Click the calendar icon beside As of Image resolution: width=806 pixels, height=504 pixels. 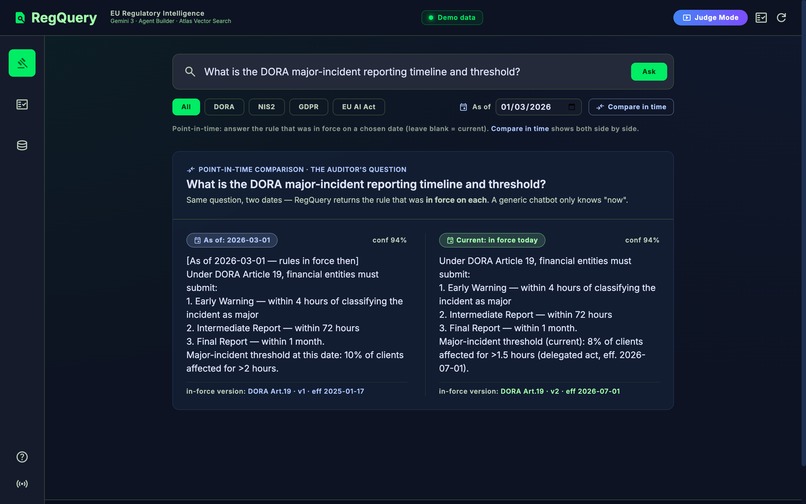coord(463,107)
